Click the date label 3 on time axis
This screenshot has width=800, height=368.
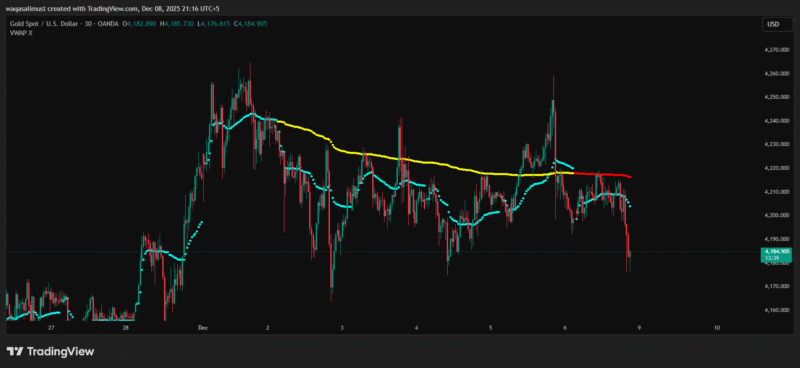pyautogui.click(x=342, y=328)
